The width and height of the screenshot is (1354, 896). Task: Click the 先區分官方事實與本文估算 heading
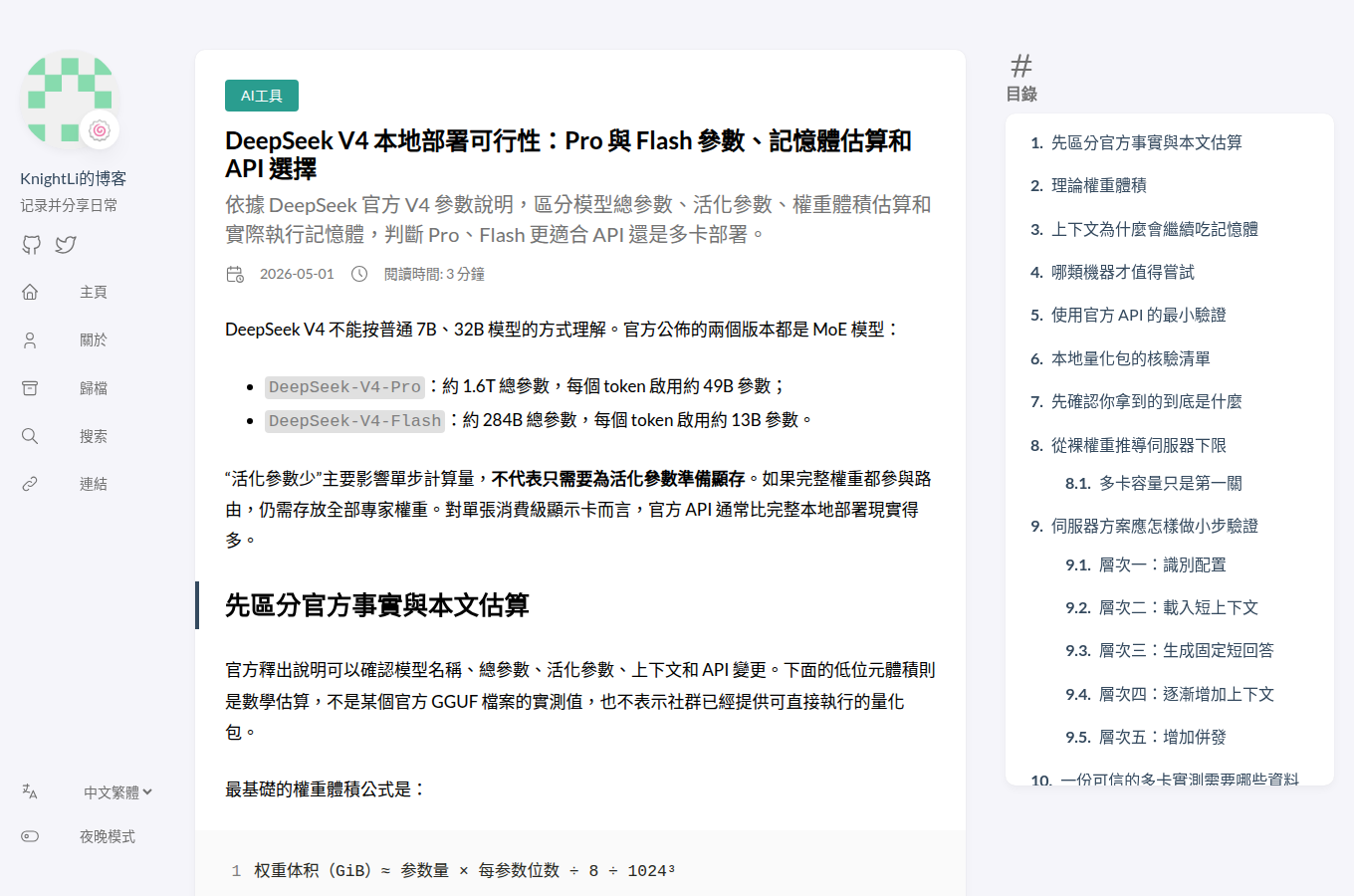(x=377, y=605)
